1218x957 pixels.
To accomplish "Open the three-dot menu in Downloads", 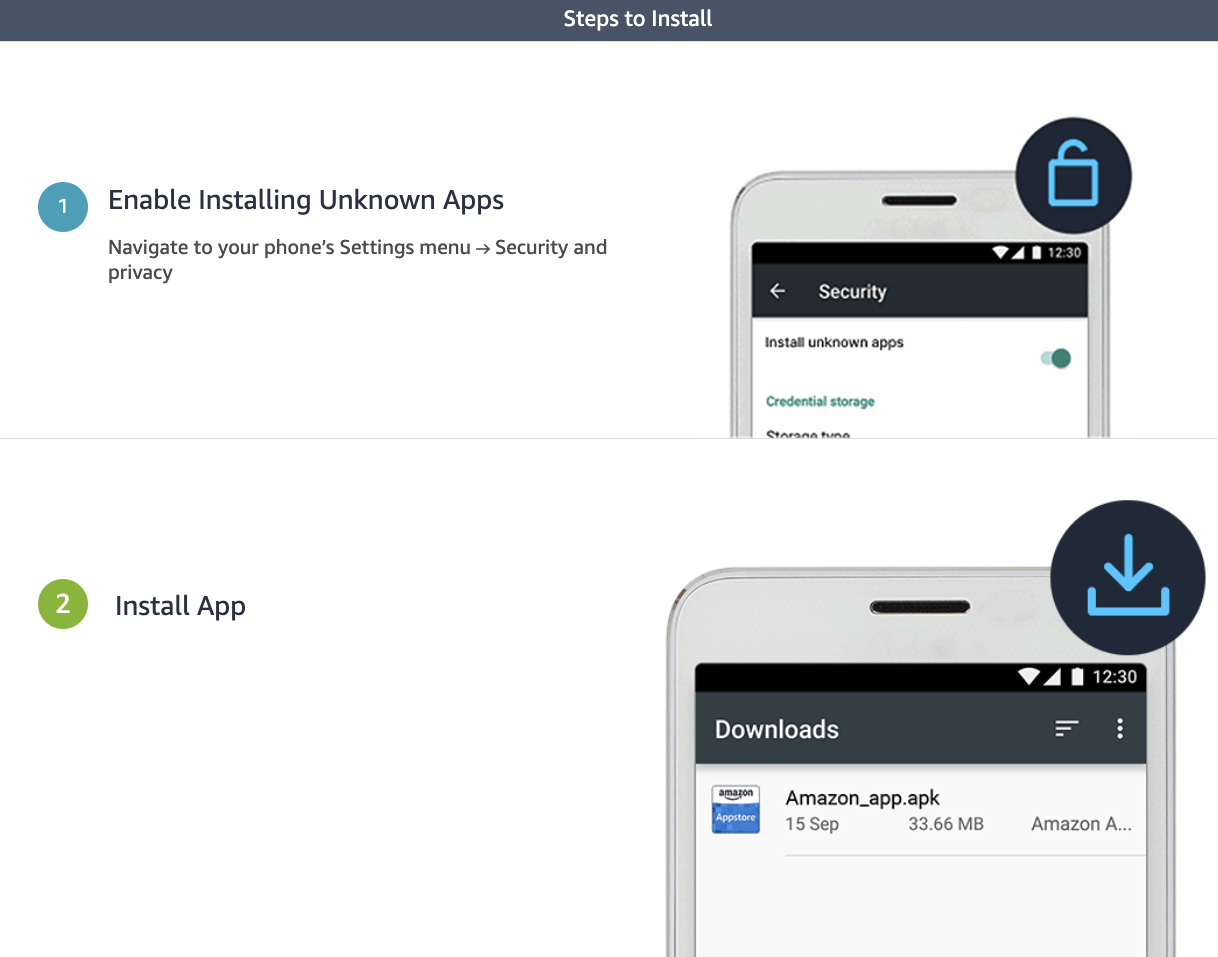I will click(x=1120, y=728).
